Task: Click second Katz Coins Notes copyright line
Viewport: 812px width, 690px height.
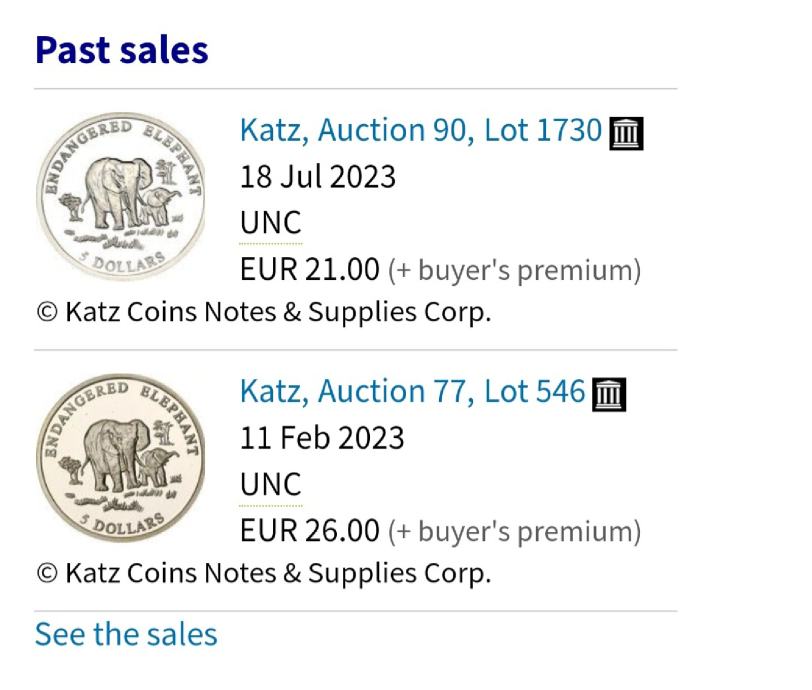Action: (x=264, y=574)
